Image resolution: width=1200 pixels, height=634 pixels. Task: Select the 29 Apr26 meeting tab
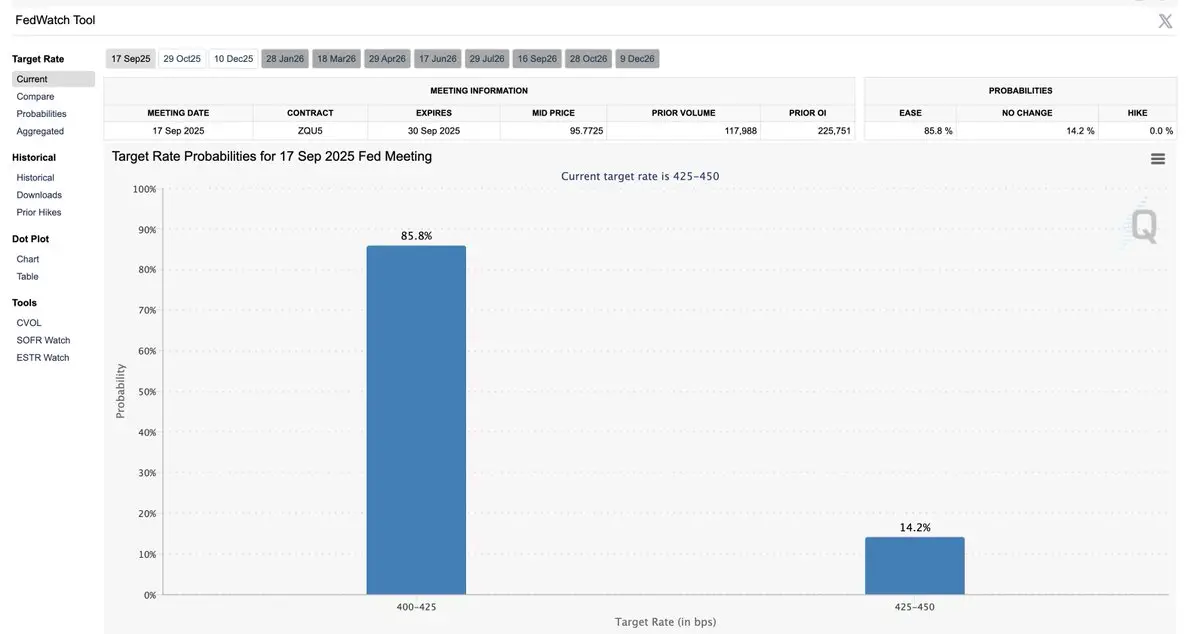tap(387, 59)
